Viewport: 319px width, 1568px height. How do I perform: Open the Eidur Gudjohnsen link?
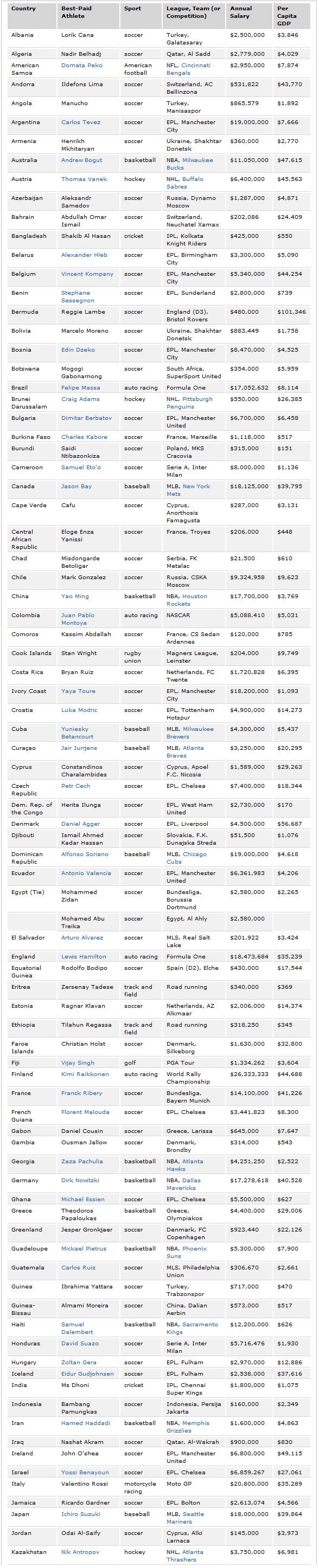pos(87,1373)
